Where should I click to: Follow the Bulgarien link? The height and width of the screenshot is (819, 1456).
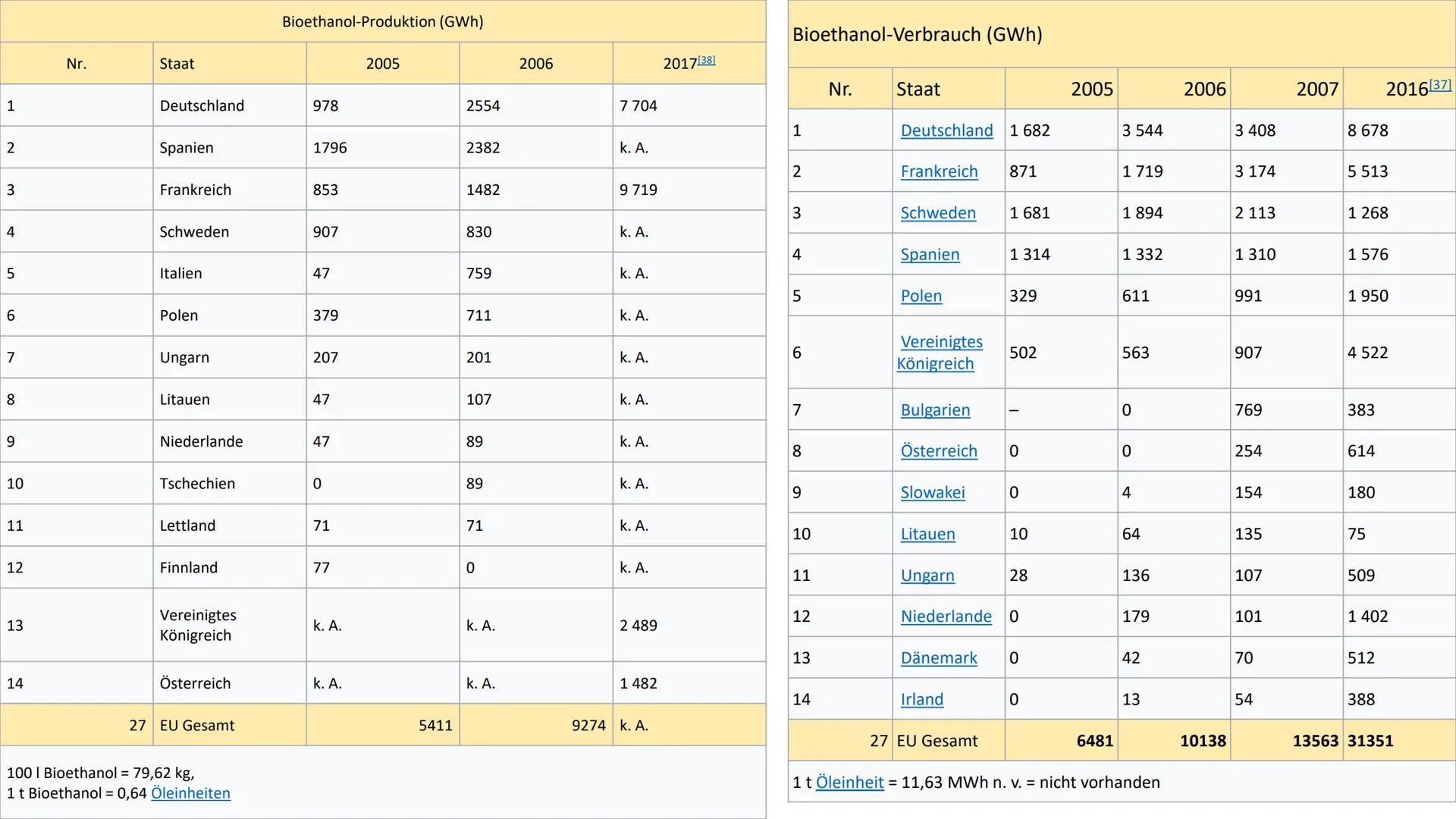pyautogui.click(x=935, y=410)
